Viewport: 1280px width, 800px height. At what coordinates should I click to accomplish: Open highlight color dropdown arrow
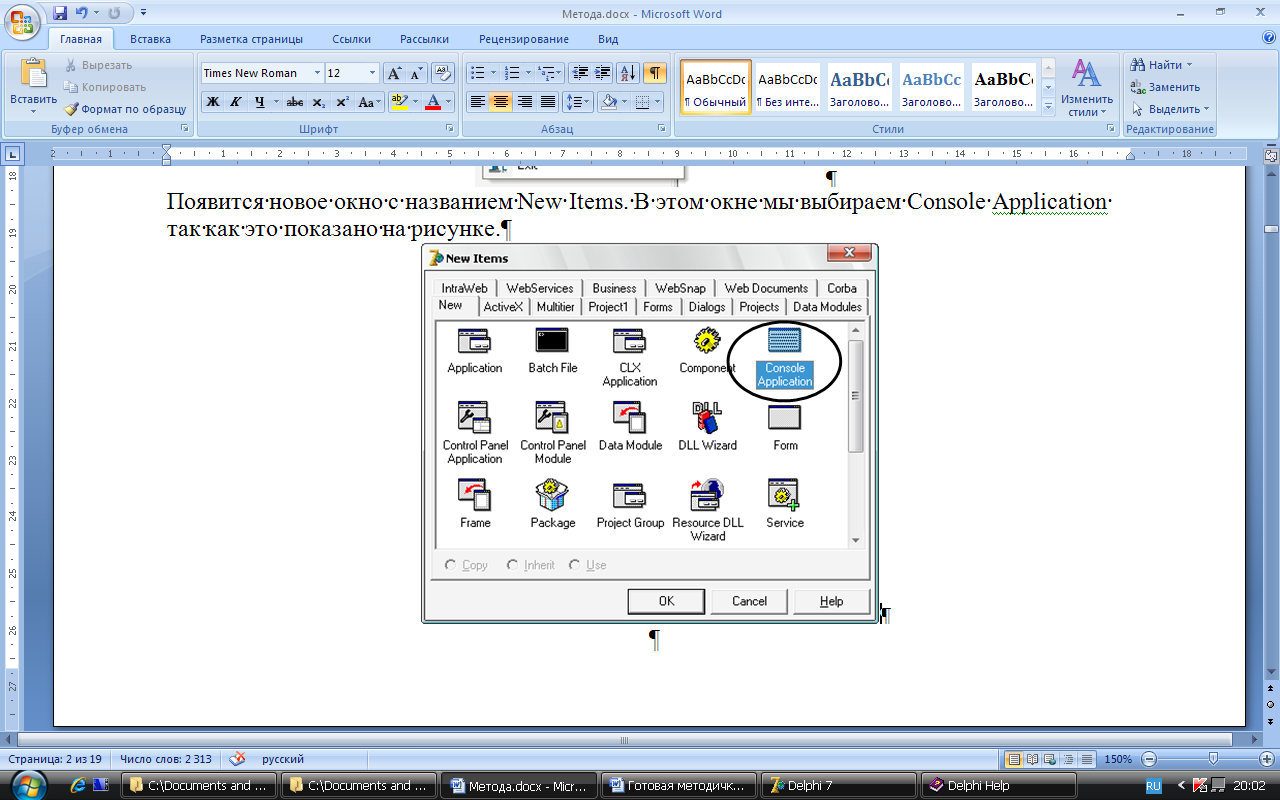(x=415, y=102)
